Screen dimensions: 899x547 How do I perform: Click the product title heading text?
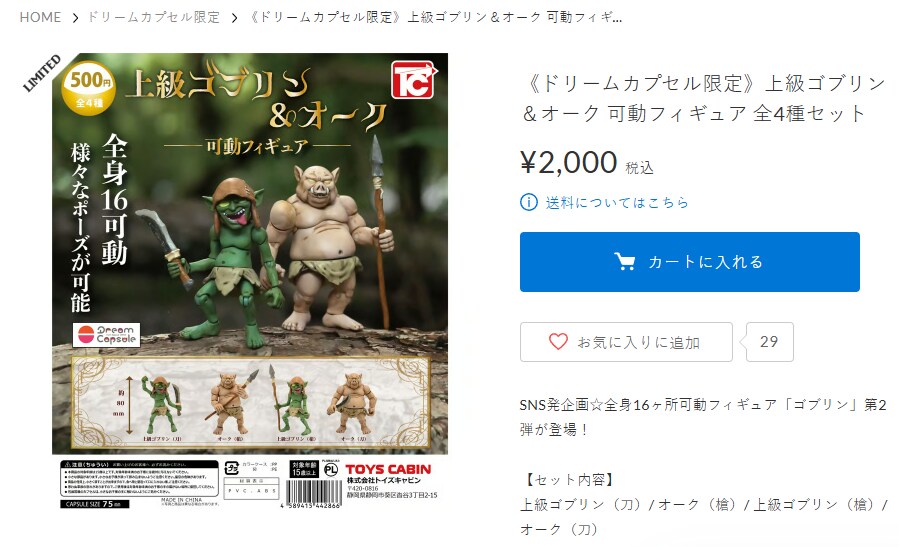(x=704, y=99)
